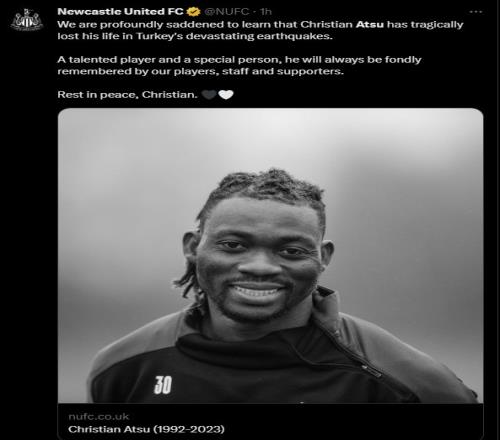The image size is (500, 440).
Task: Click the black heart emoji
Action: (209, 95)
